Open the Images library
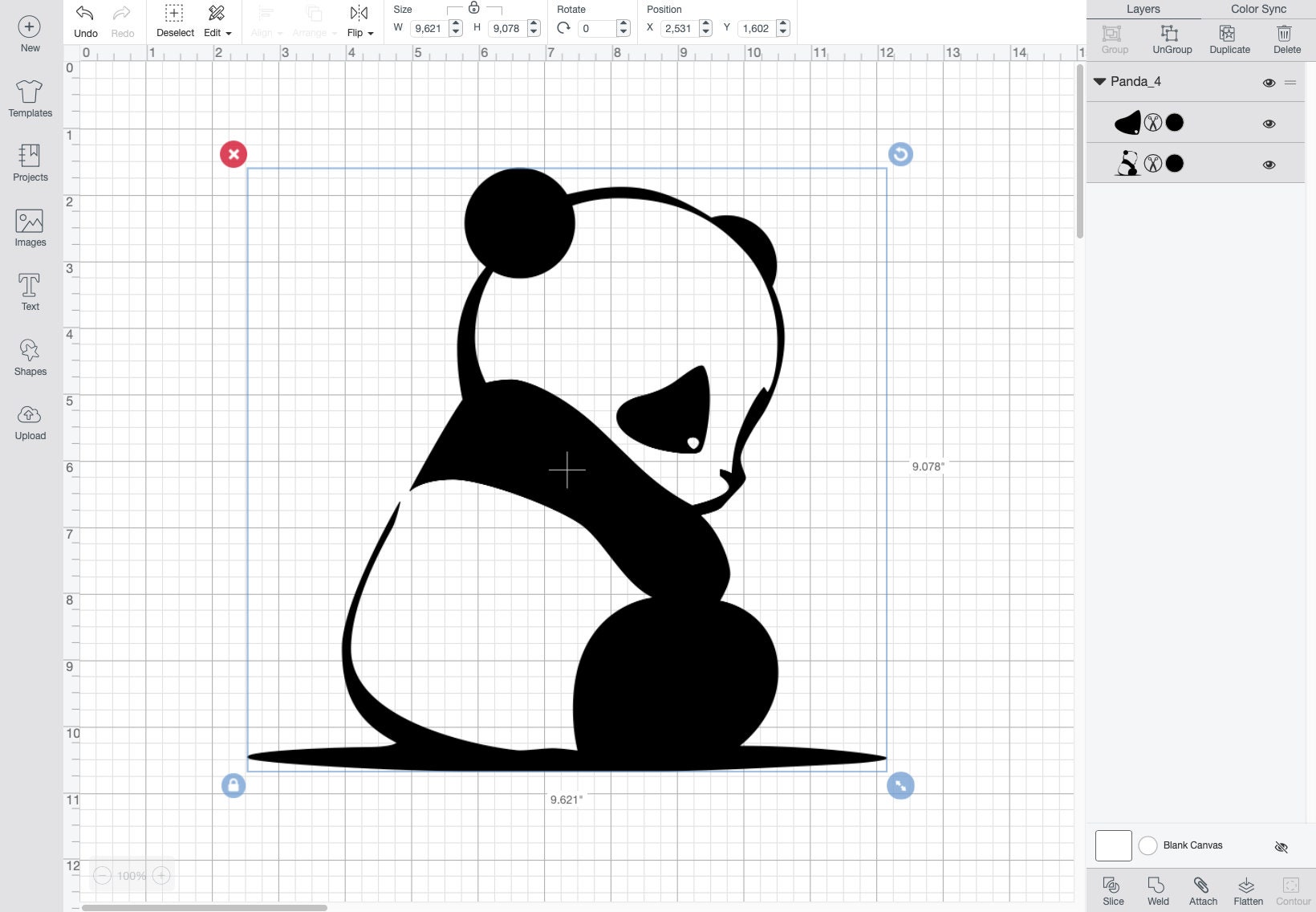The width and height of the screenshot is (1316, 912). coord(30,226)
